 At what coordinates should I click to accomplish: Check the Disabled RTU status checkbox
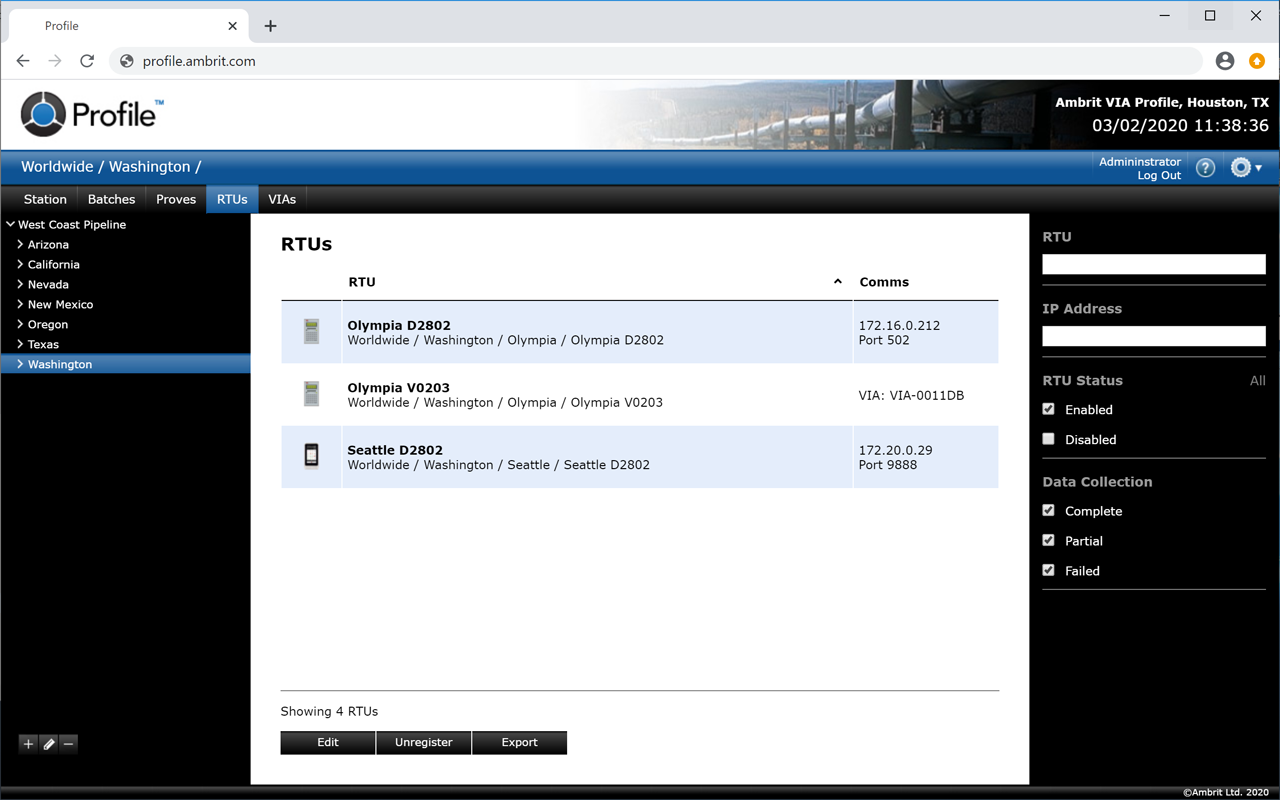[x=1048, y=439]
